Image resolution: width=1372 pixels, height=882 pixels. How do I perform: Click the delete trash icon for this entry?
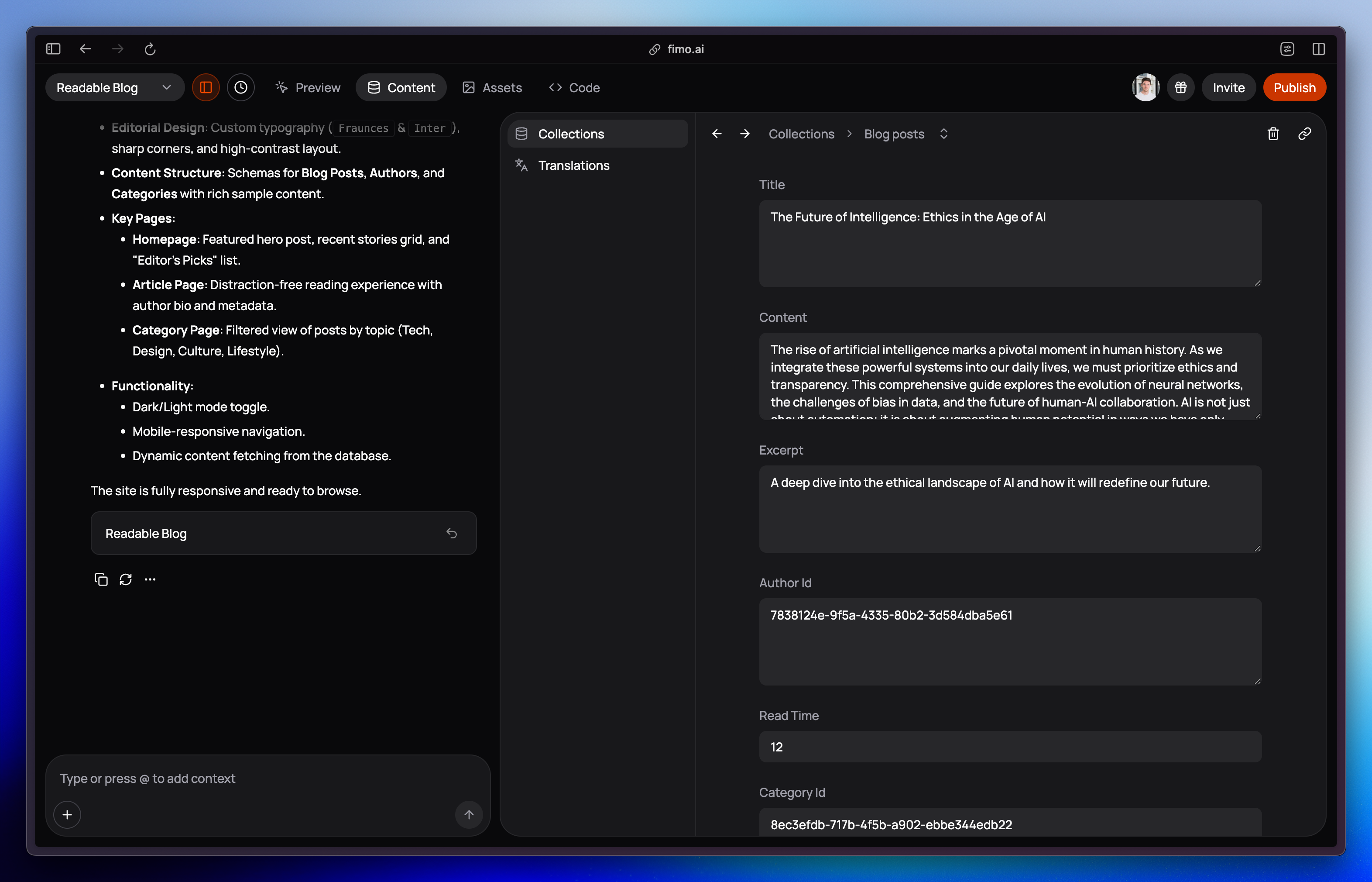1273,134
